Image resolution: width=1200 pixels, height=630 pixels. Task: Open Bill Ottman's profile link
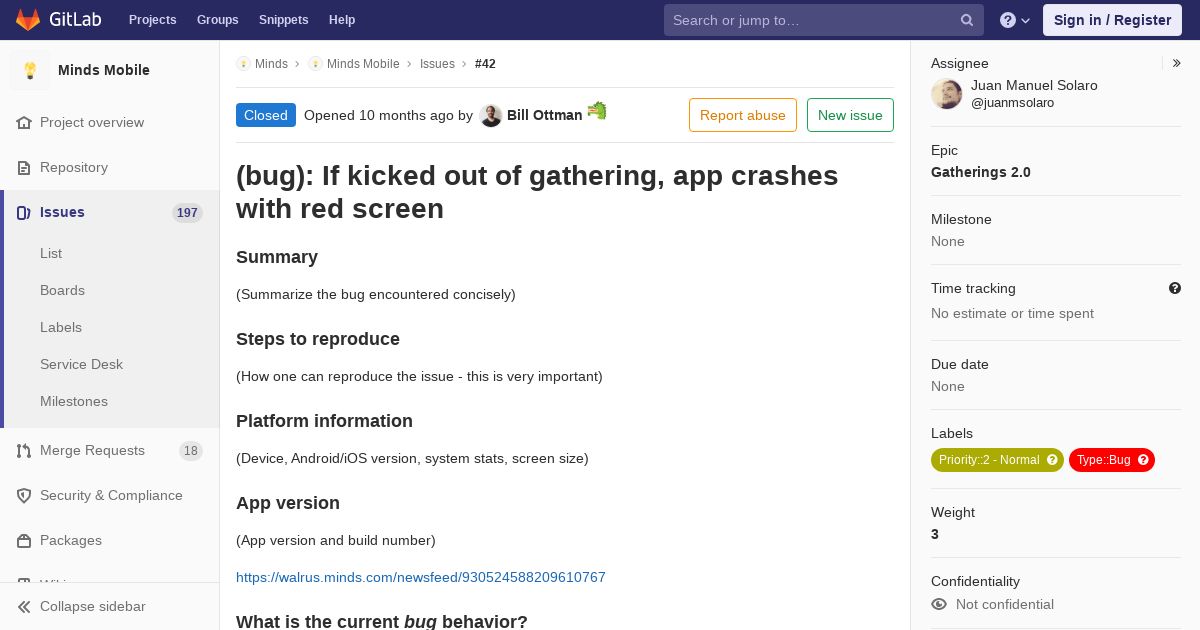pos(544,115)
